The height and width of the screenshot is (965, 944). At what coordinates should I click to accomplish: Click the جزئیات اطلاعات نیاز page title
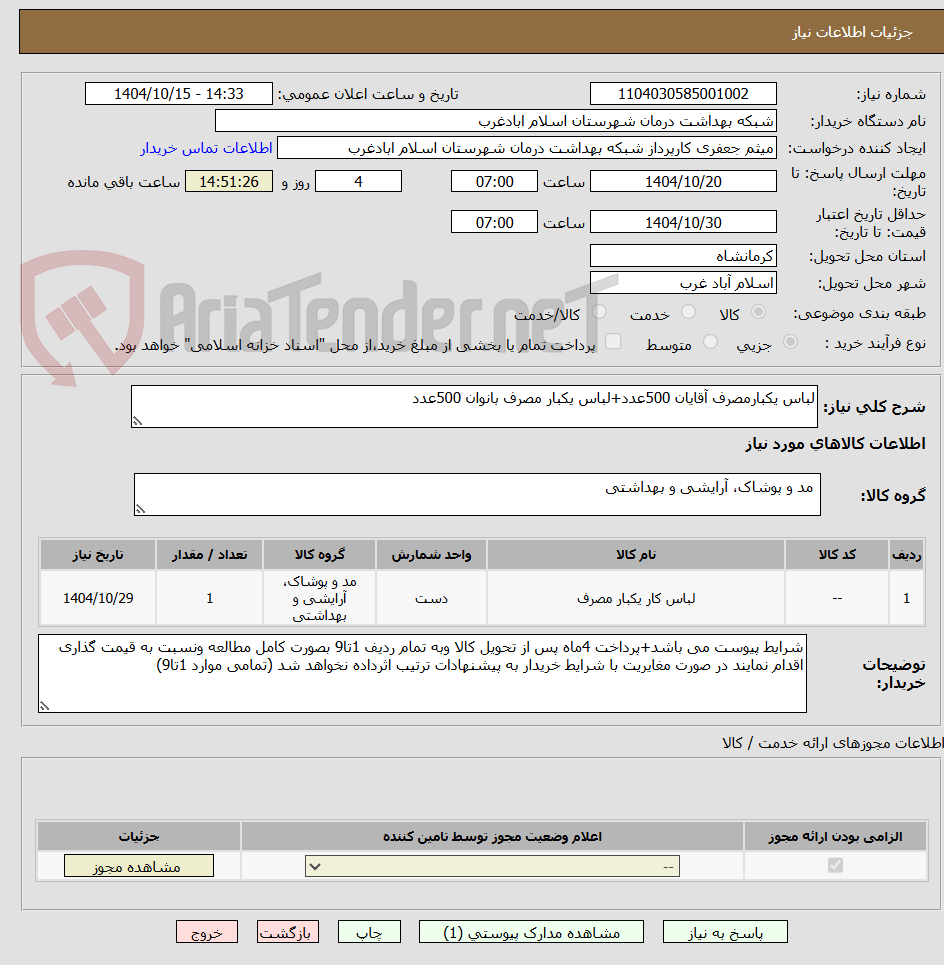tap(852, 32)
